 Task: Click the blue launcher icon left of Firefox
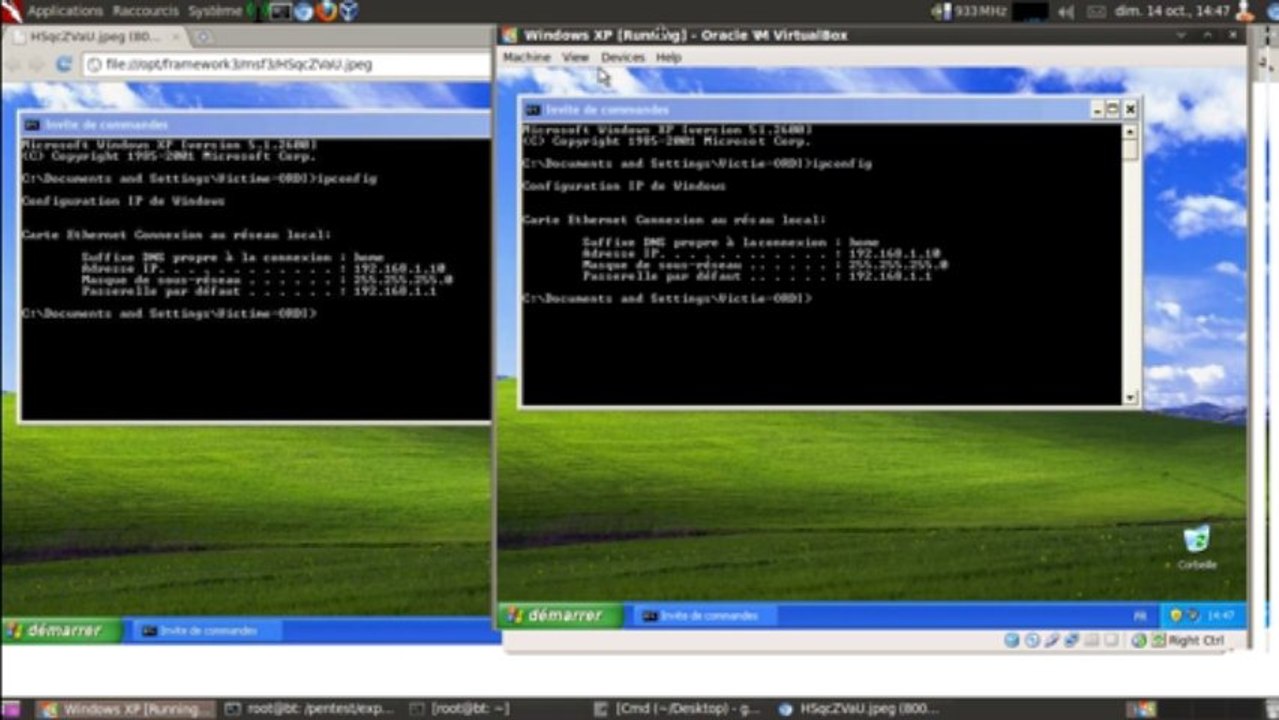304,11
